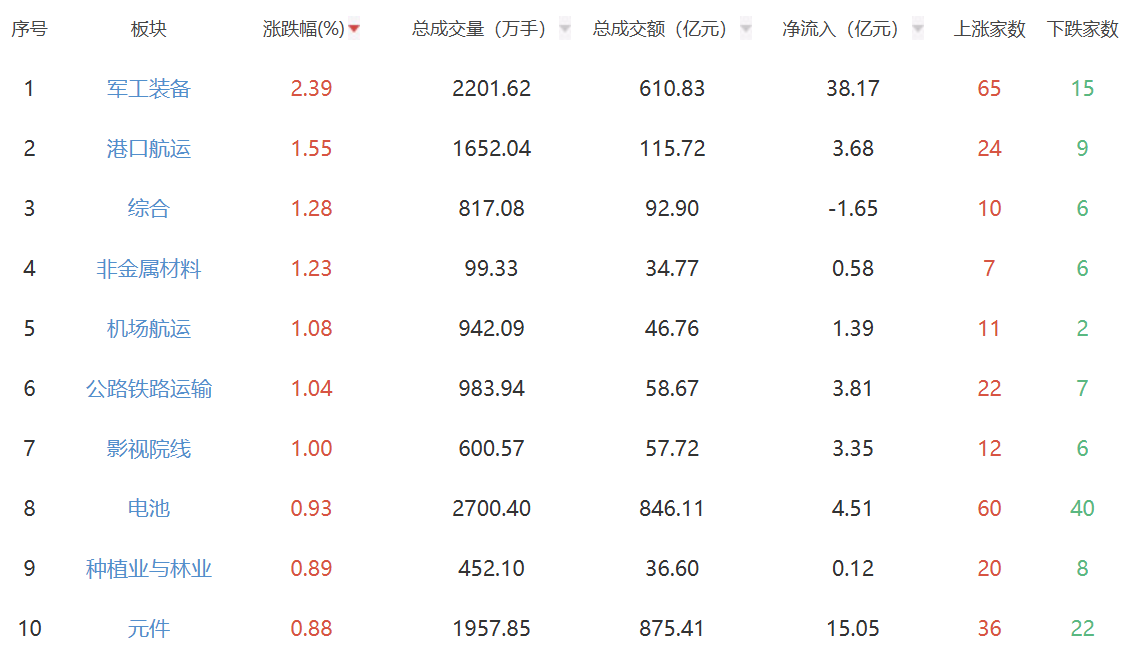
Task: Click the sort arrow next to 总成交额
Action: pos(745,30)
